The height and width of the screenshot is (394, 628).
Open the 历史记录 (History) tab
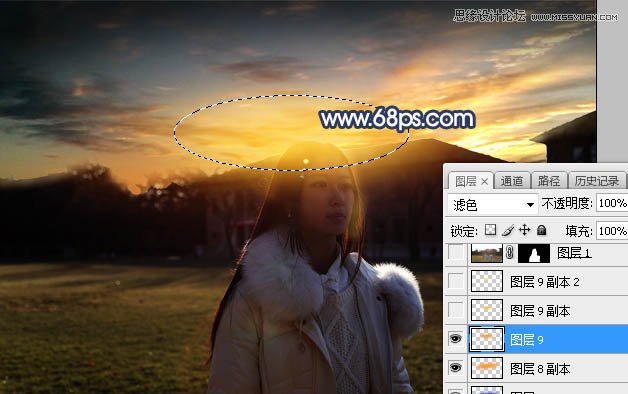click(x=597, y=181)
